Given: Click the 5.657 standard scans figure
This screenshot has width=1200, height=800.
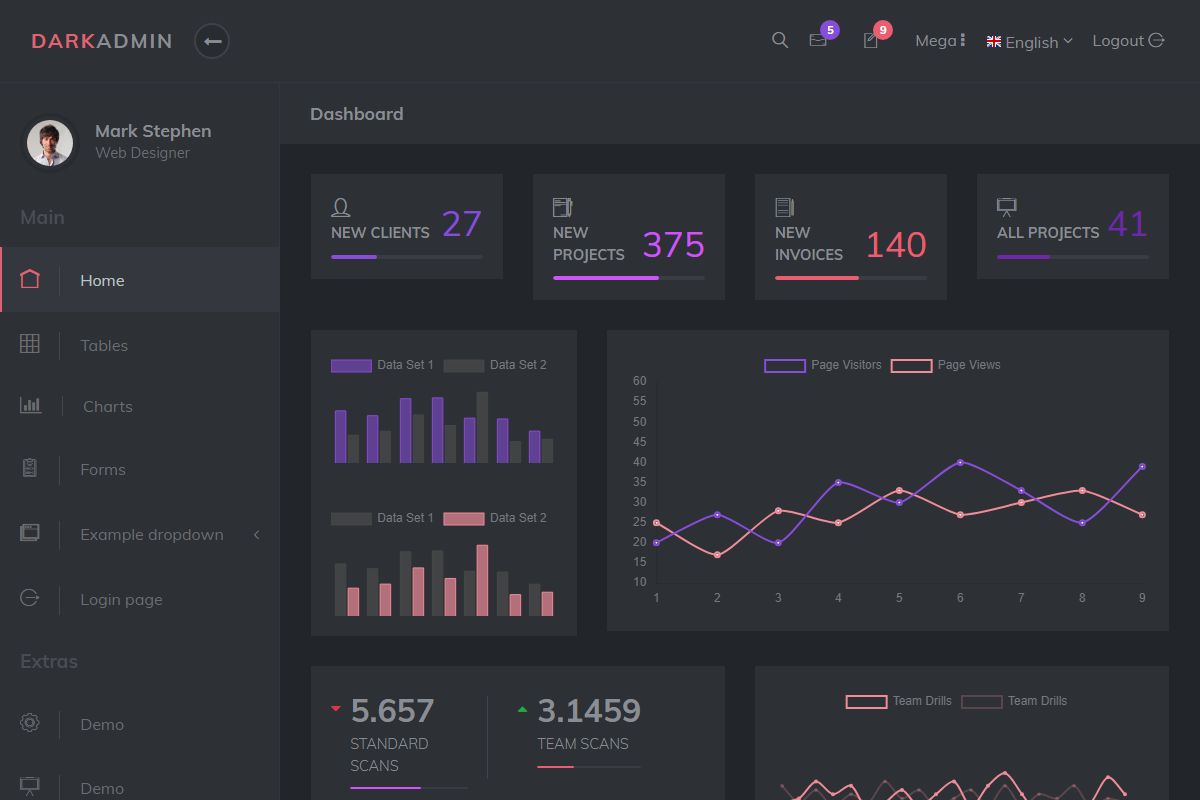Looking at the screenshot, I should pos(392,711).
